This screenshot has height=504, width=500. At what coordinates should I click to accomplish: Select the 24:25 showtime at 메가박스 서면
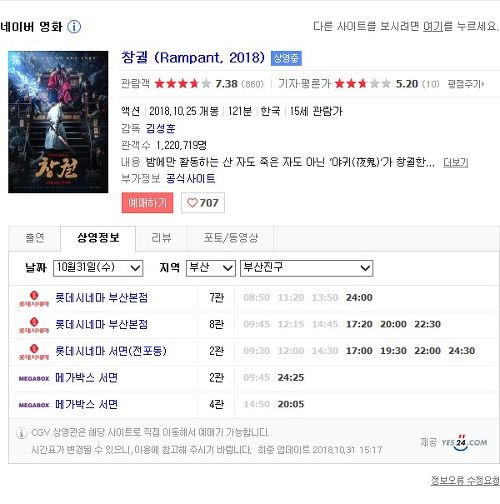(291, 378)
